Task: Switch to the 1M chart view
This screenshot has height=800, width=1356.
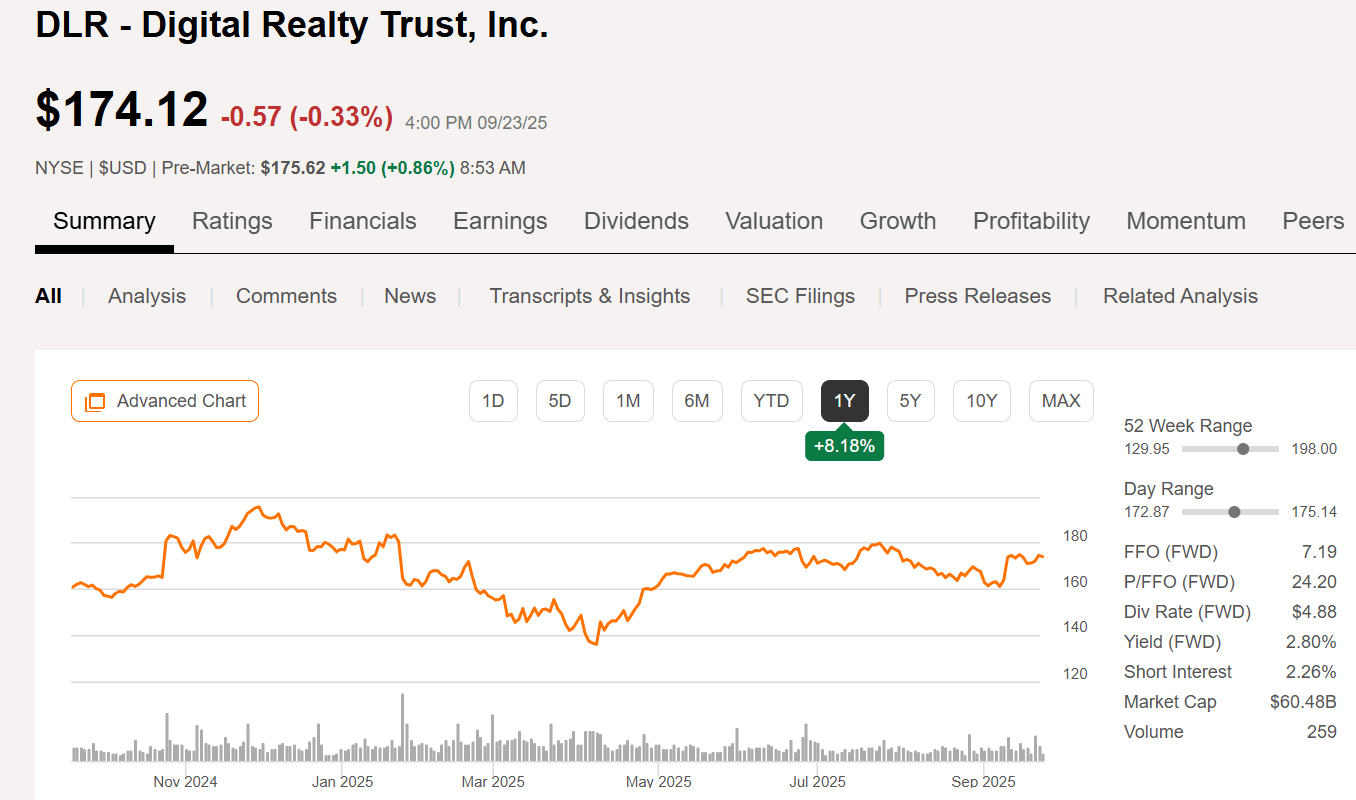Action: (x=628, y=400)
